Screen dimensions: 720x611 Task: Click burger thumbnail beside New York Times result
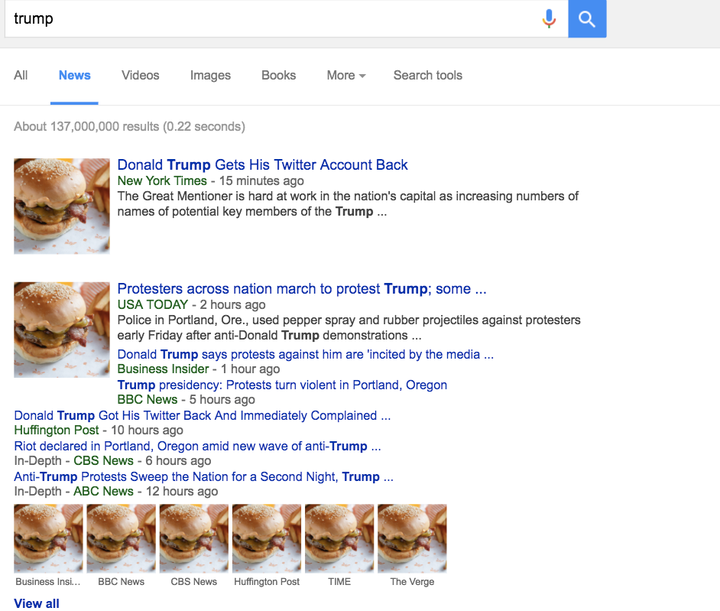(62, 206)
